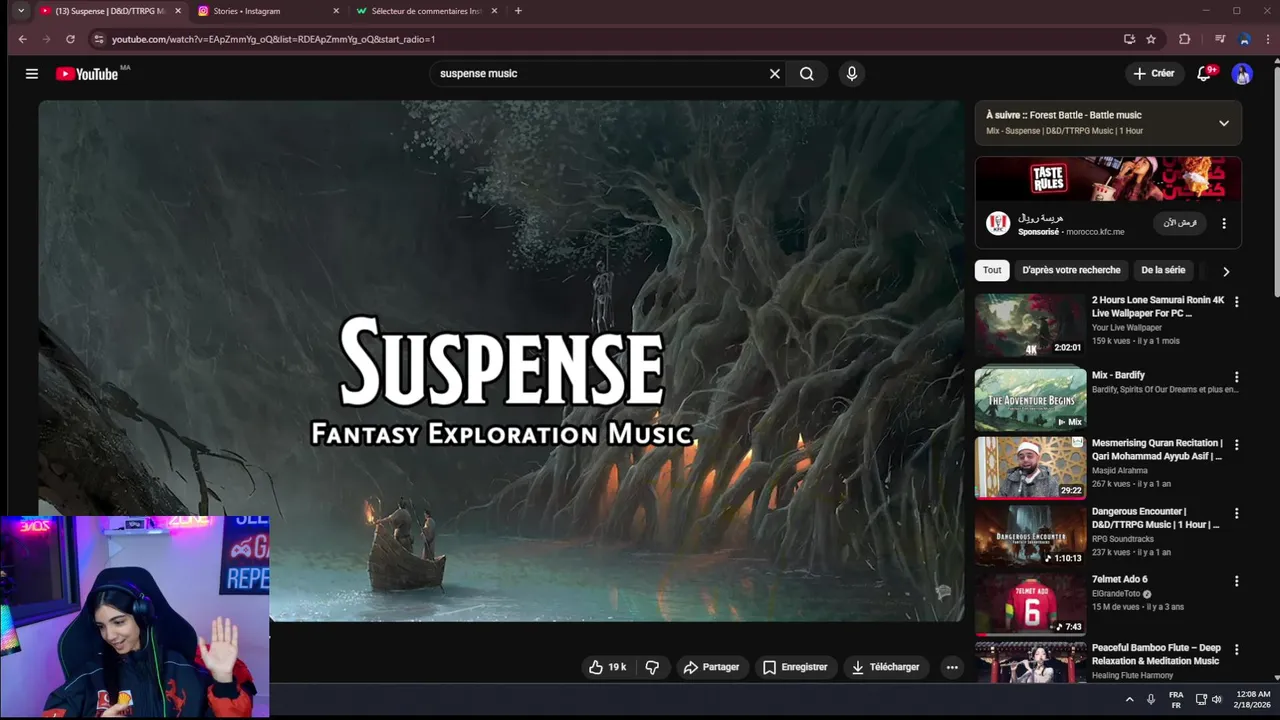Screen dimensions: 1280x720
Task: Open more actions ellipsis below the video
Action: tap(952, 667)
